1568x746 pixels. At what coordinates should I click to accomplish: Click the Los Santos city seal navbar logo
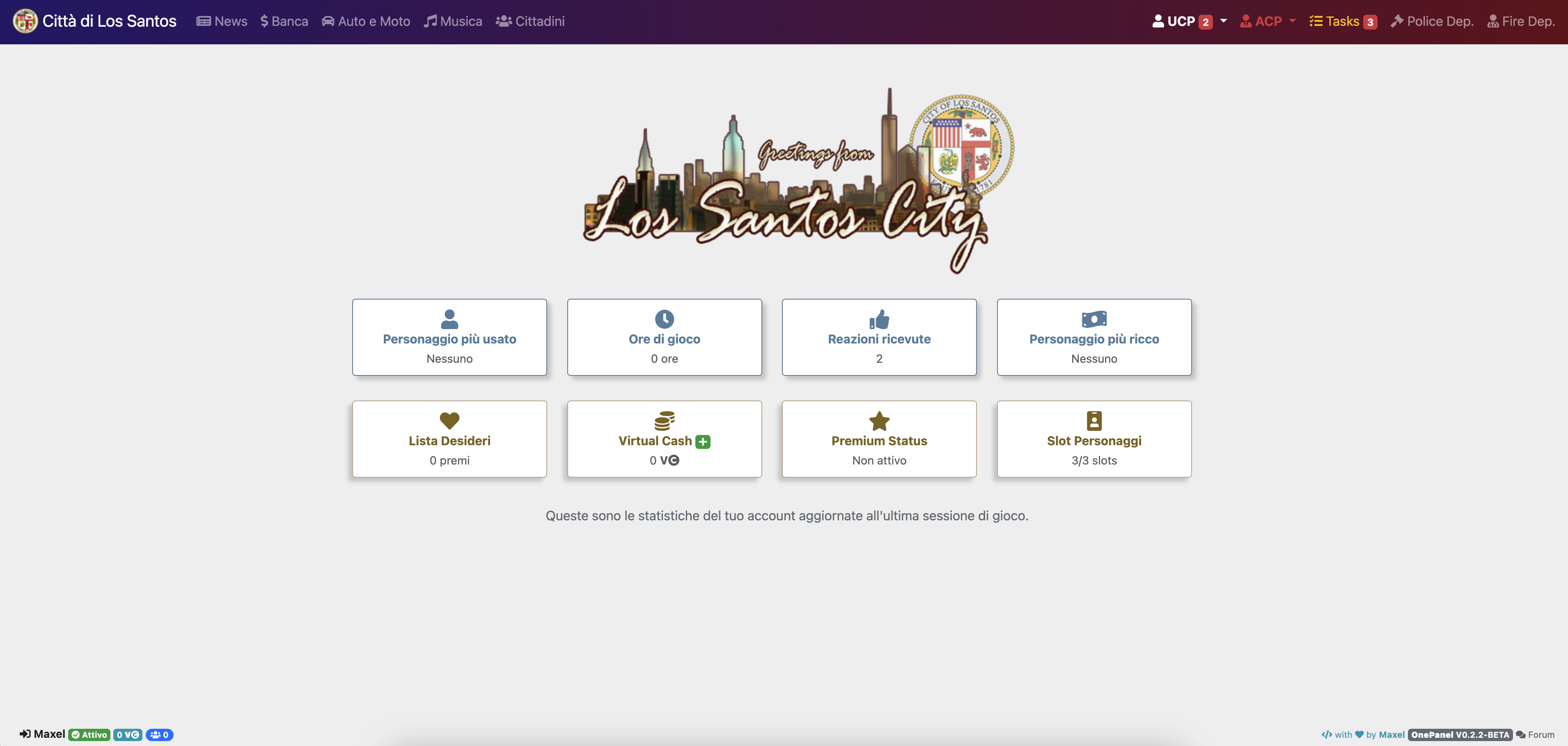coord(25,21)
